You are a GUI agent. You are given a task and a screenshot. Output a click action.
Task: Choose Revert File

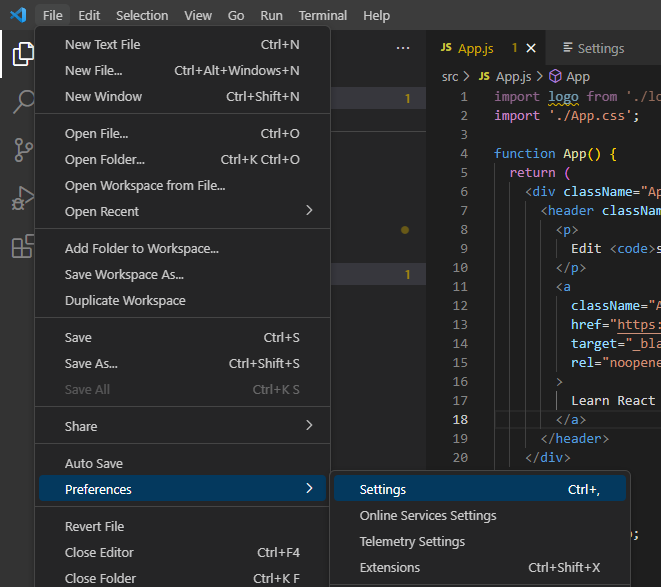(182, 527)
